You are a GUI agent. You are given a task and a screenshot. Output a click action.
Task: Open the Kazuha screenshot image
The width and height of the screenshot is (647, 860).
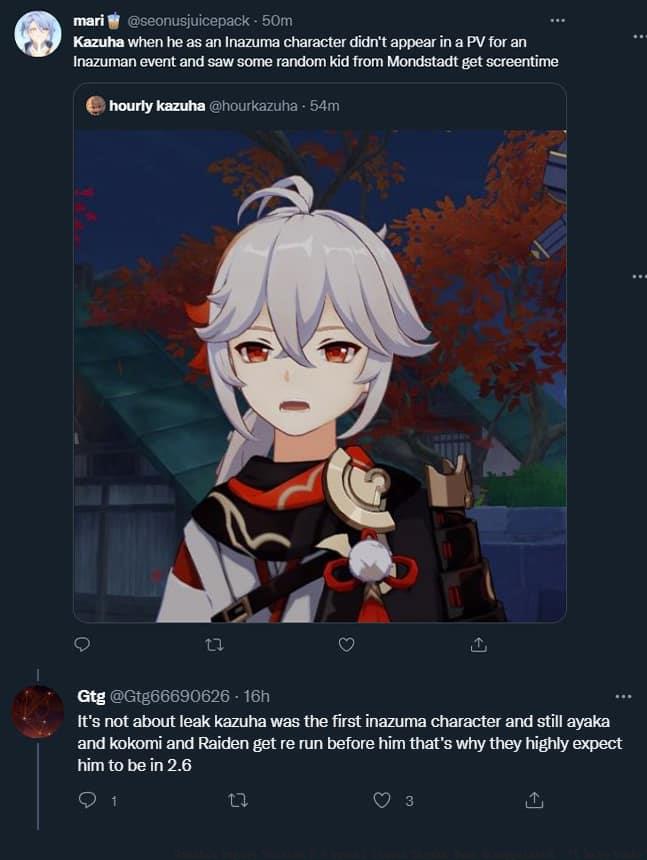(320, 376)
